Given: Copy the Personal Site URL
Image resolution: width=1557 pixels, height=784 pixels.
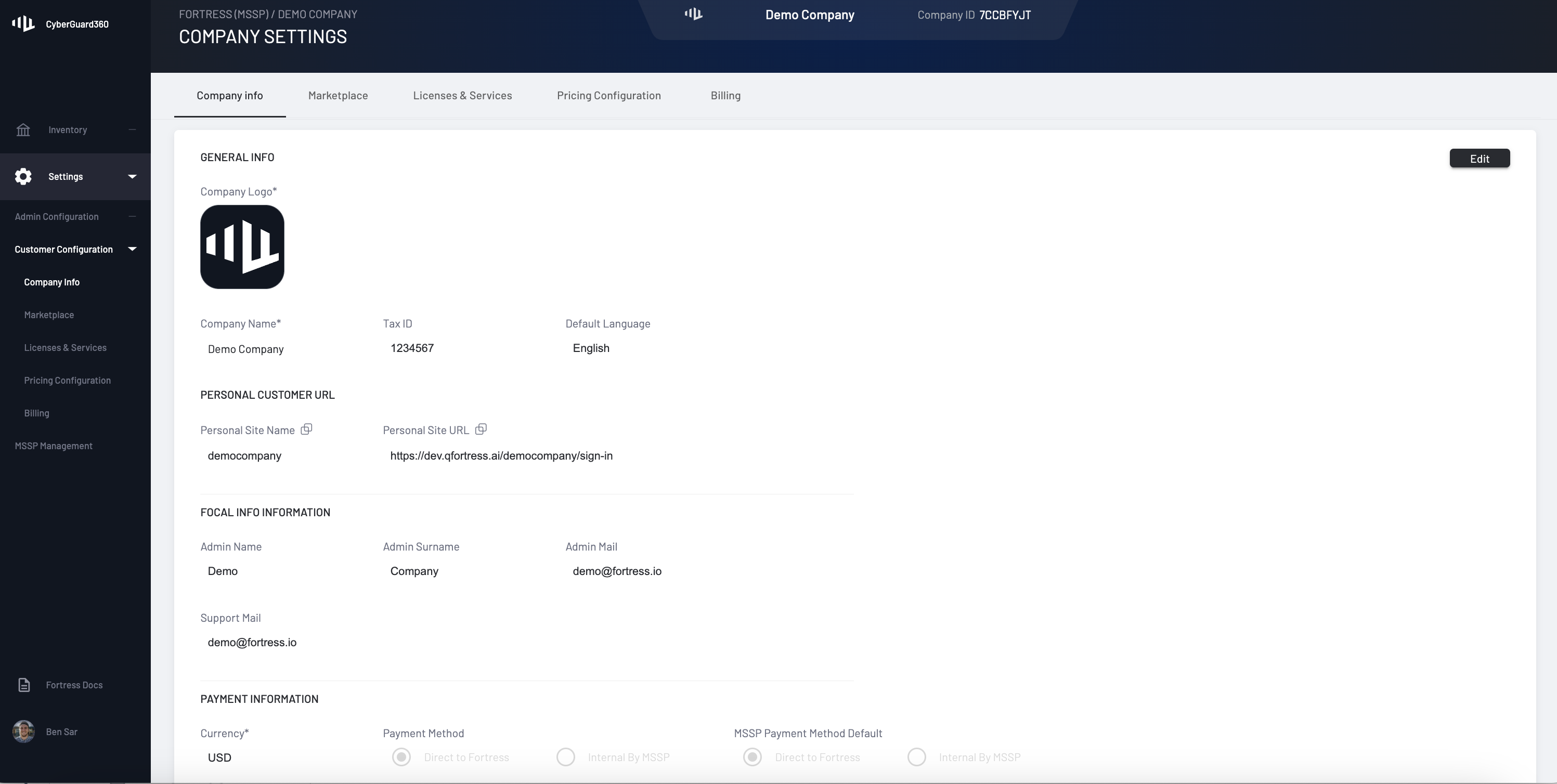Looking at the screenshot, I should 481,429.
